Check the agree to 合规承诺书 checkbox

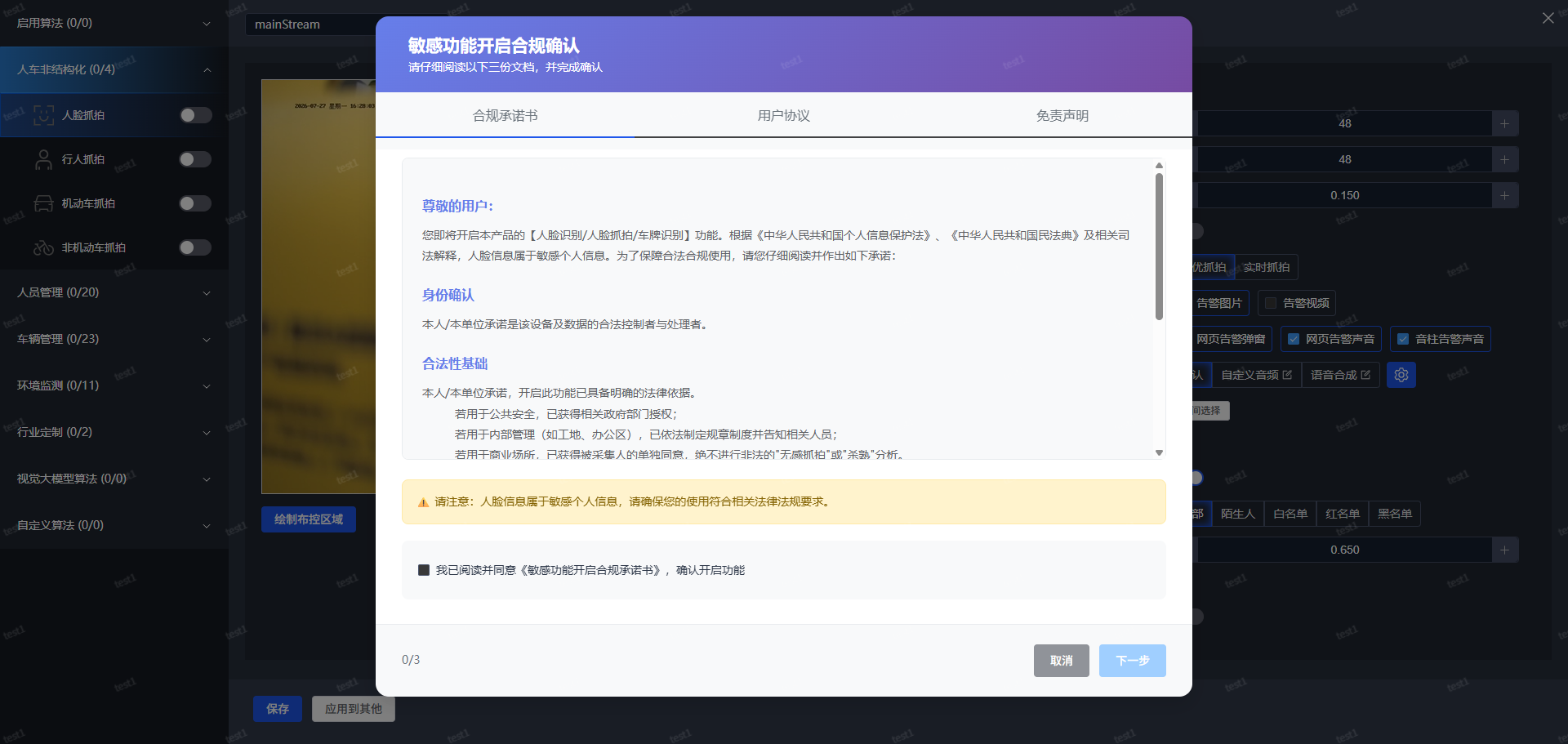point(424,570)
